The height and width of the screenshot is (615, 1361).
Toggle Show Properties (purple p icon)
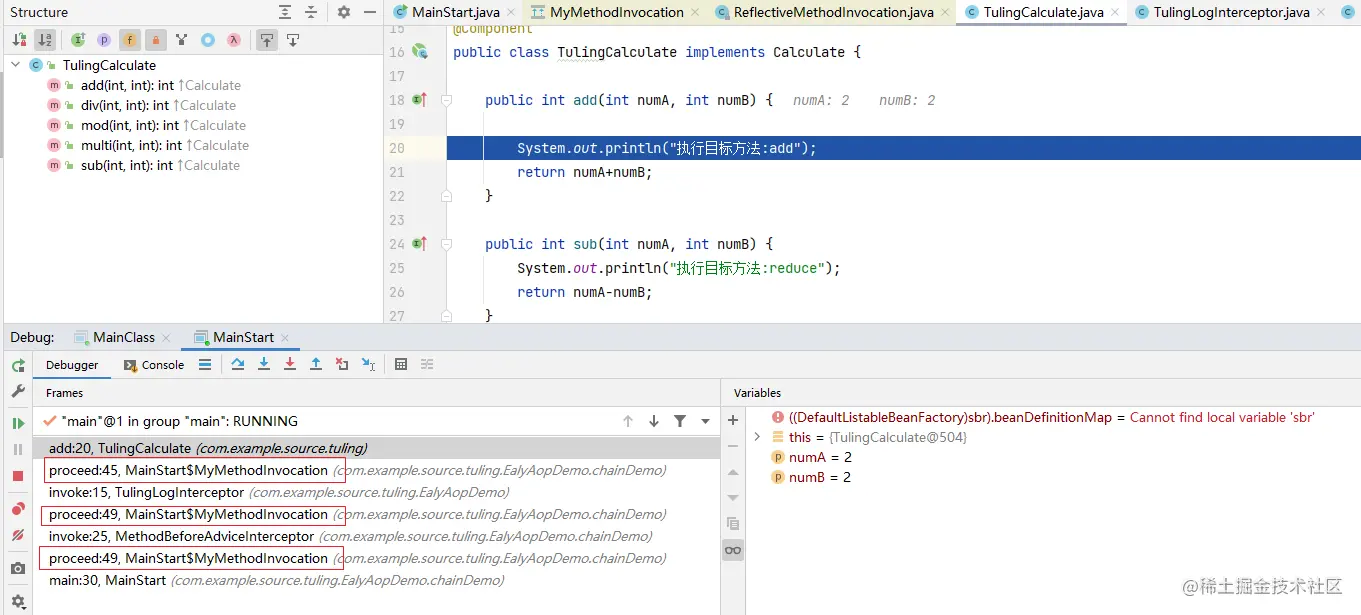[x=104, y=40]
